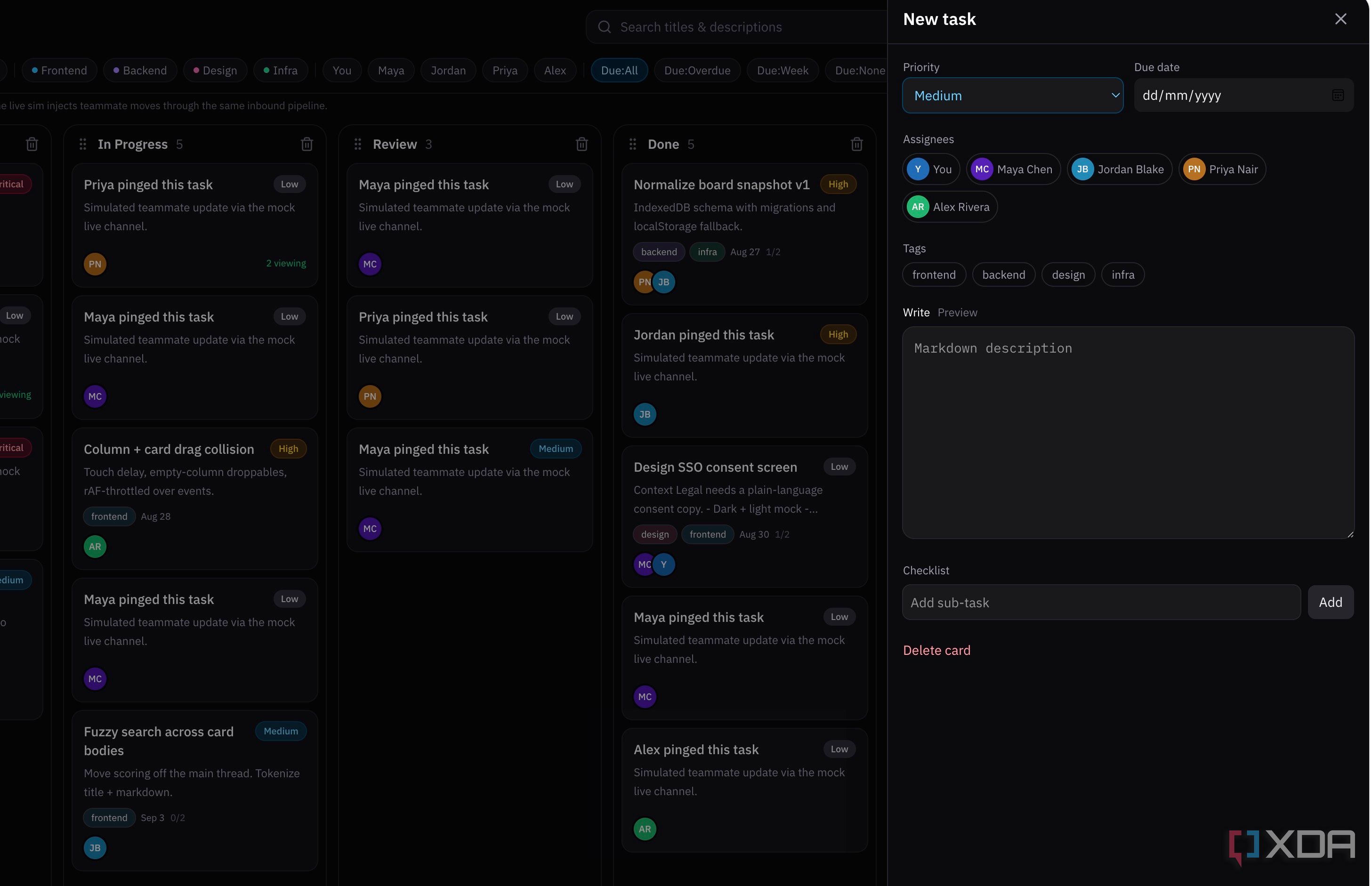The width and height of the screenshot is (1372, 886).
Task: Open Column + card drag collision card
Action: point(194,498)
